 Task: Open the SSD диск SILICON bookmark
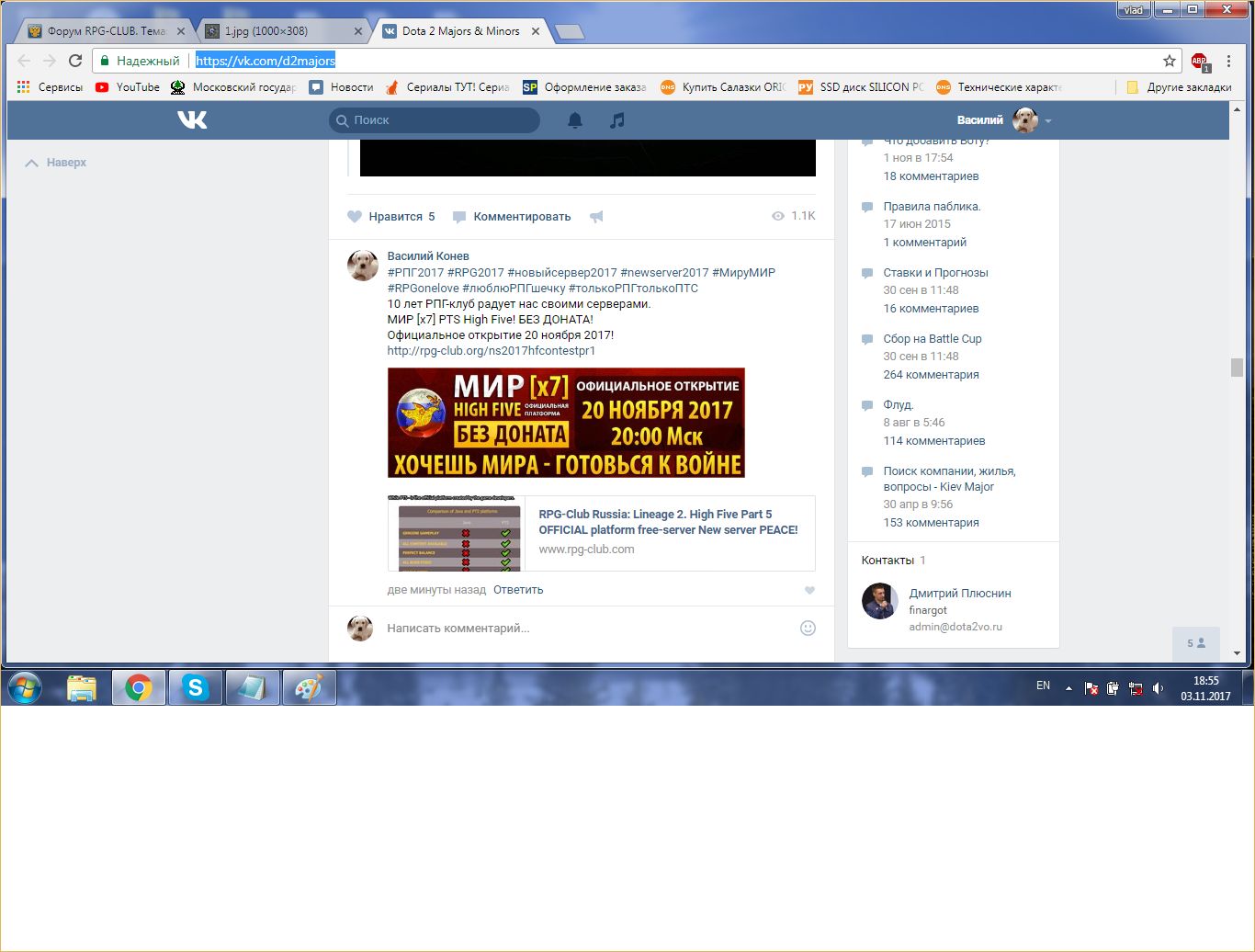pos(861,87)
